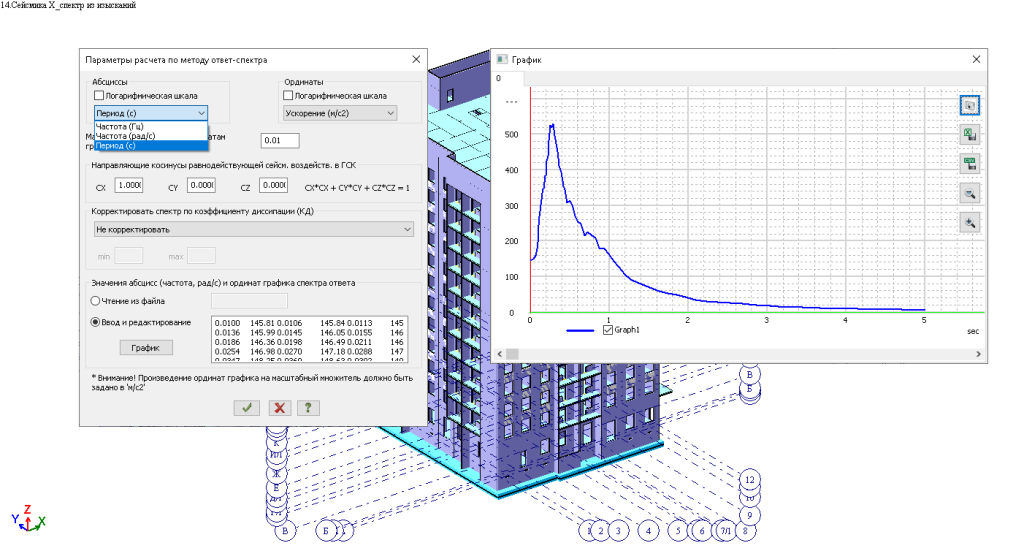Cancel dialog with red X button
This screenshot has height=551, width=1024.
pos(279,408)
